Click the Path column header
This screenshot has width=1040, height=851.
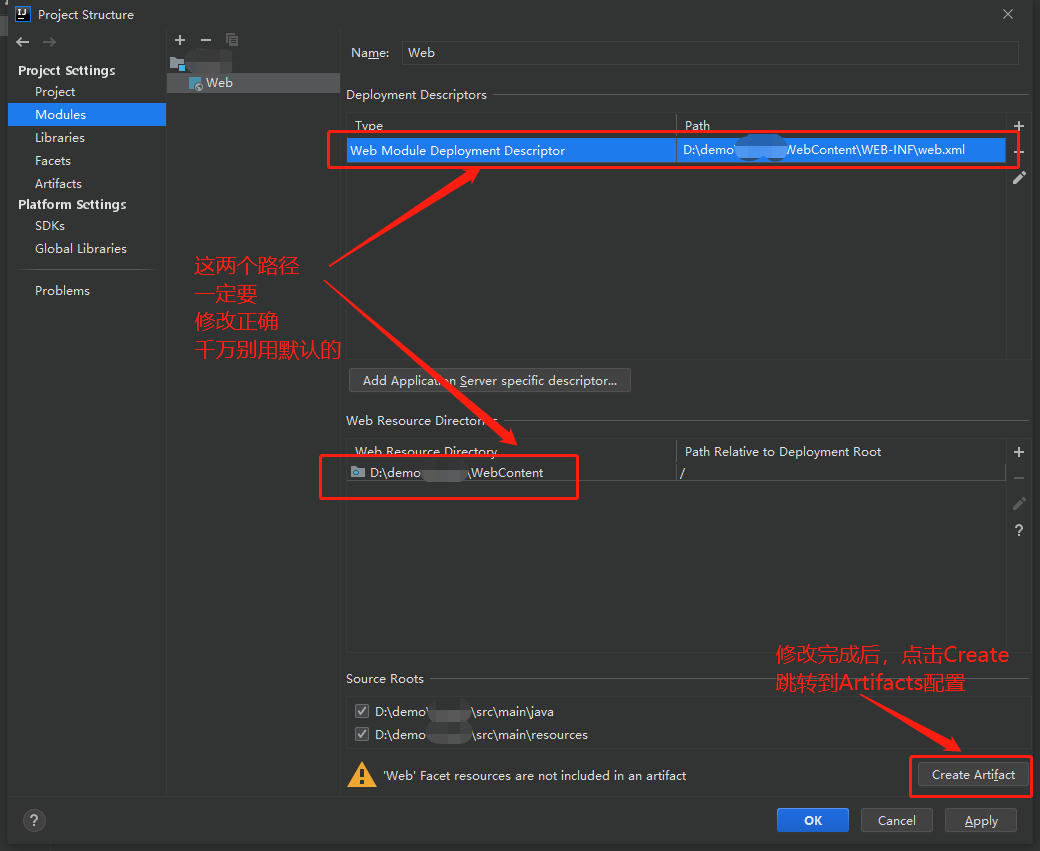coord(841,125)
